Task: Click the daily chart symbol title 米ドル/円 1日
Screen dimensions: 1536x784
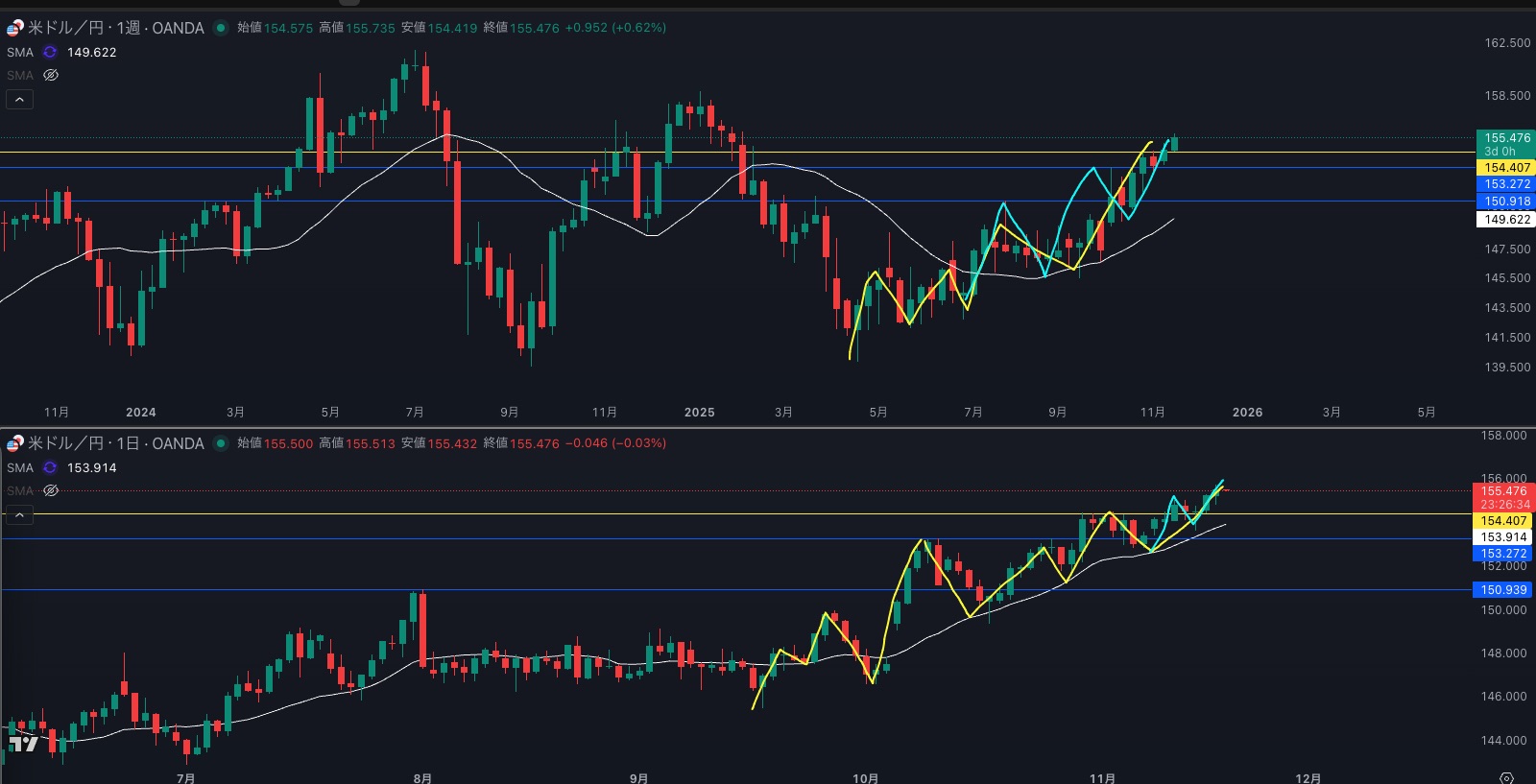Action: point(115,443)
